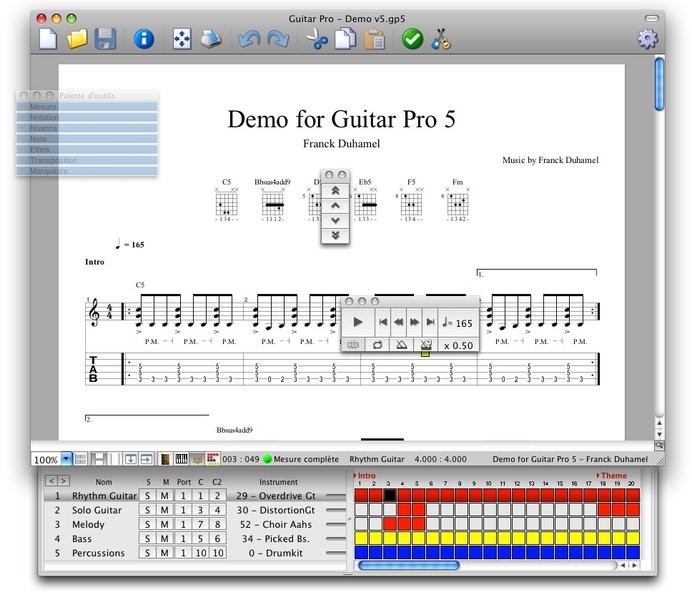Run the bar check with the green checkmark
The height and width of the screenshot is (600, 692).
[x=412, y=39]
